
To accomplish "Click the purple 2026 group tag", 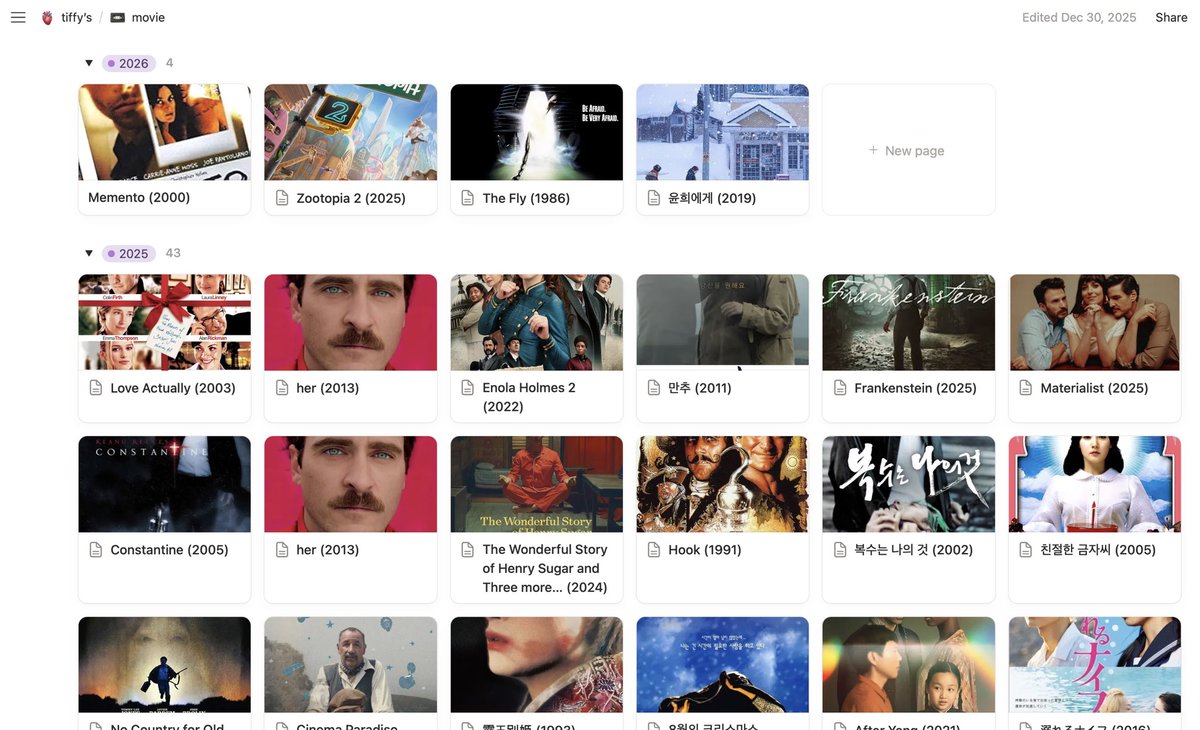I will coord(128,63).
